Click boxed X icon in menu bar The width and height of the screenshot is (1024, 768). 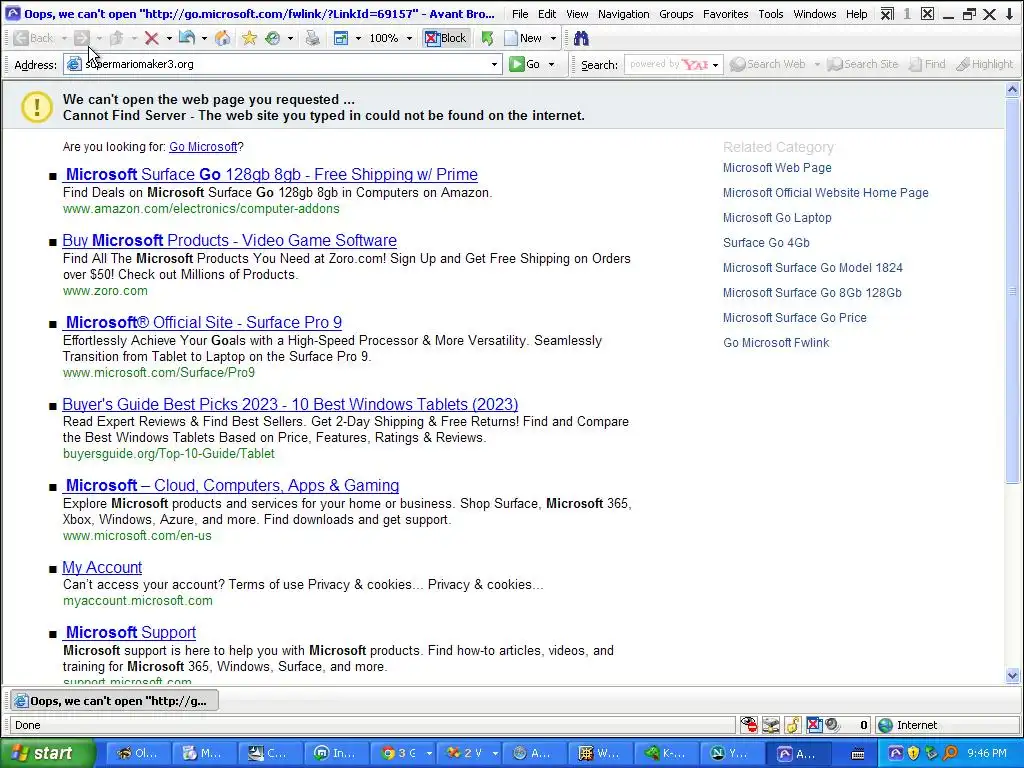tap(927, 14)
